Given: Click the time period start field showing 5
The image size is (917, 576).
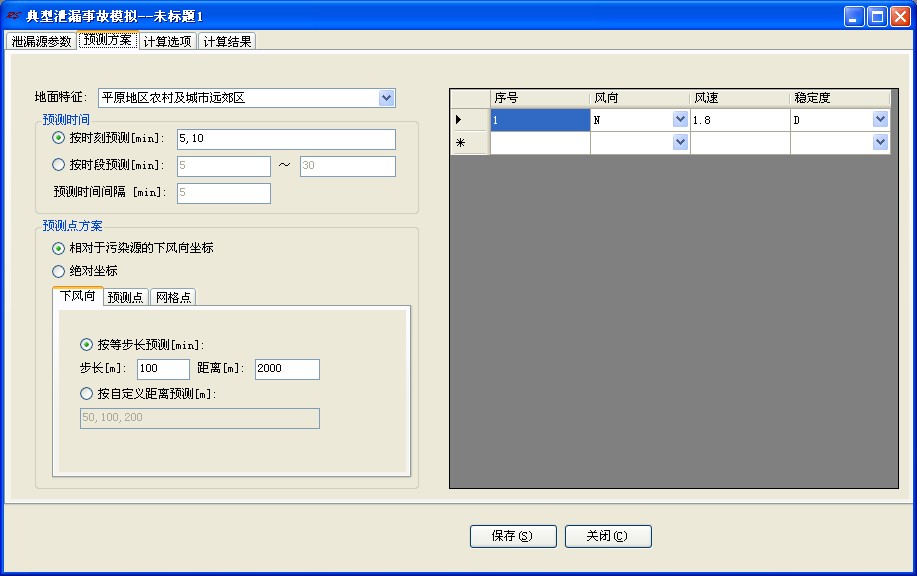Looking at the screenshot, I should pos(224,166).
